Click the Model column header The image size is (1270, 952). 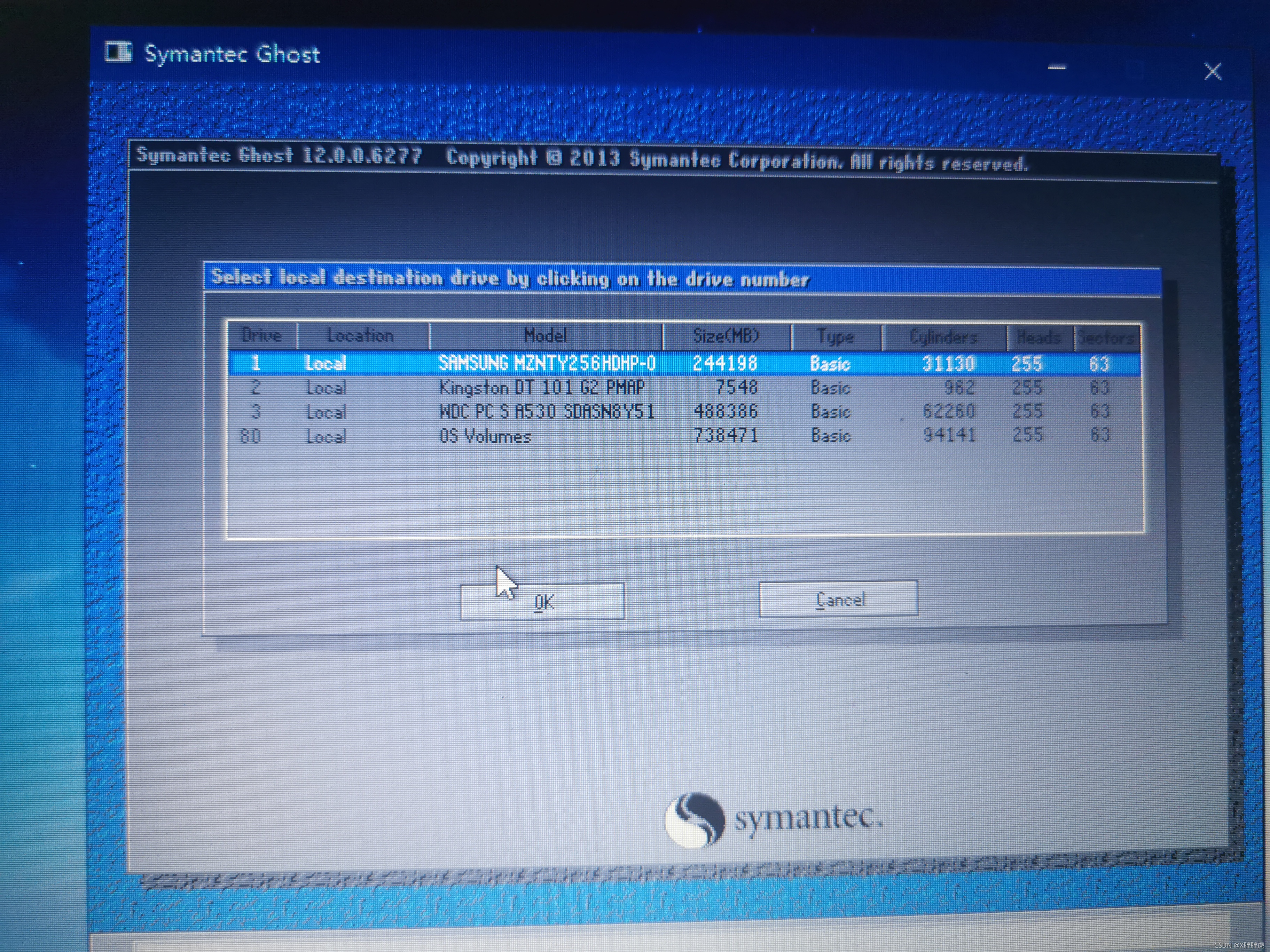pos(545,336)
